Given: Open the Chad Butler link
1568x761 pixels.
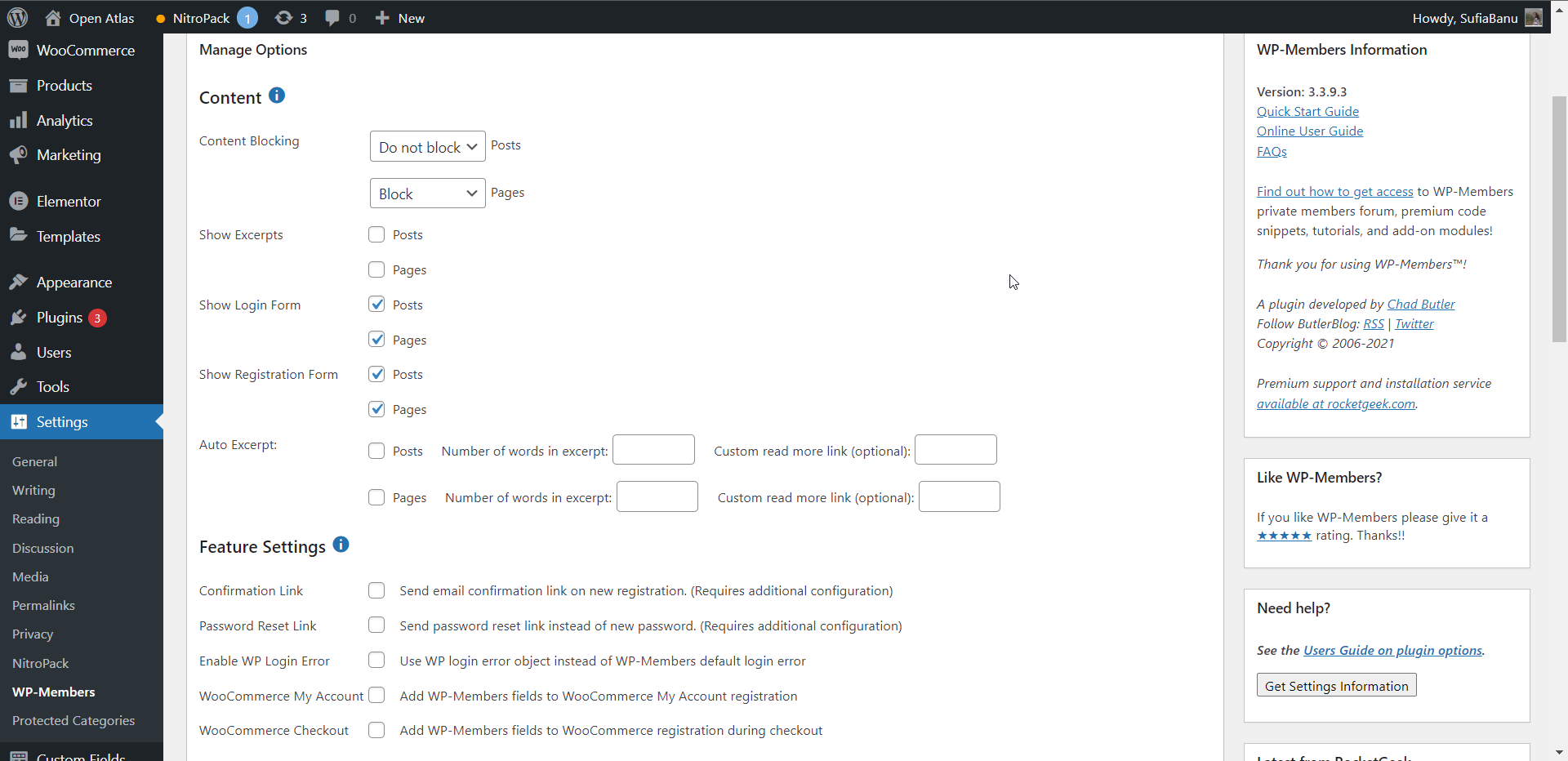Looking at the screenshot, I should coord(1421,304).
